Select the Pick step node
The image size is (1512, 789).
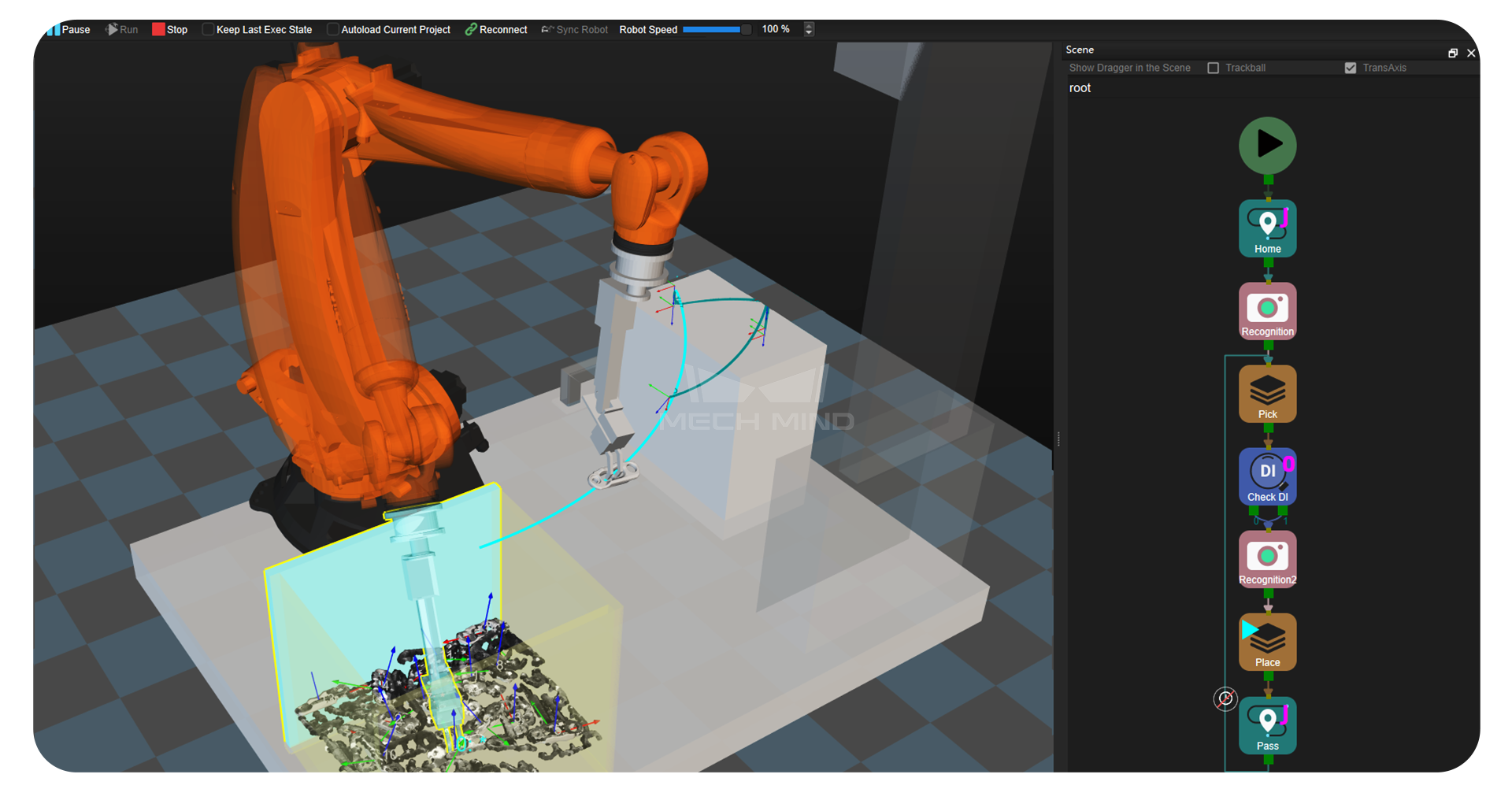pos(1267,393)
